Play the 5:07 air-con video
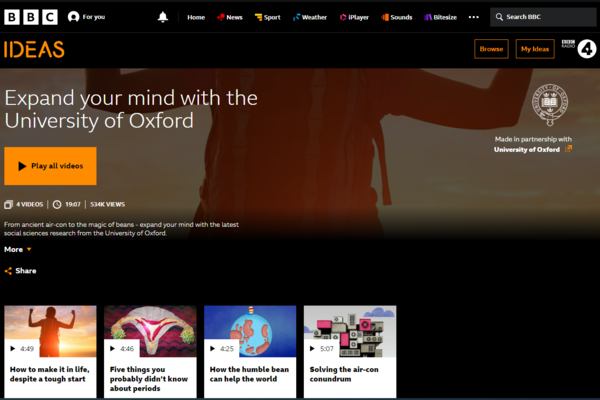 tap(321, 349)
